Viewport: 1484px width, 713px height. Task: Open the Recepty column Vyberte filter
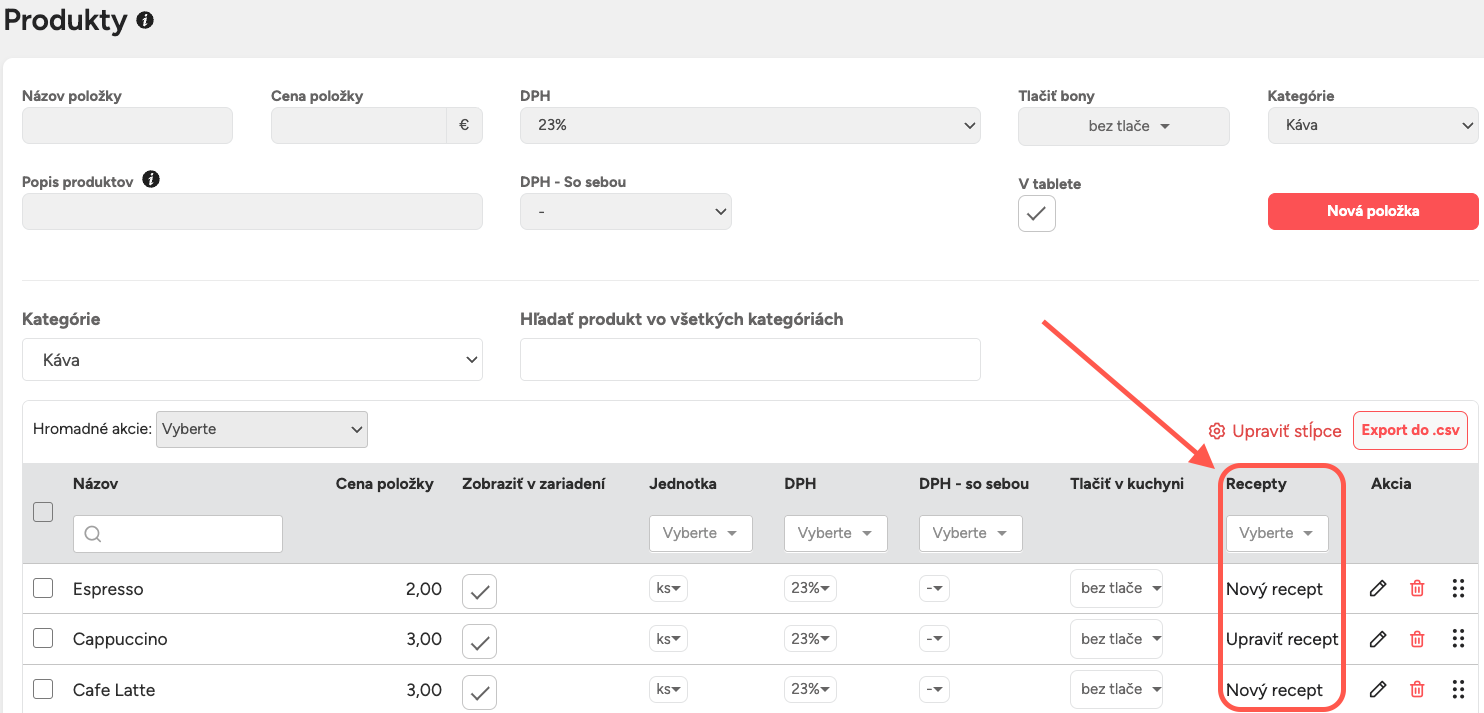coord(1277,533)
